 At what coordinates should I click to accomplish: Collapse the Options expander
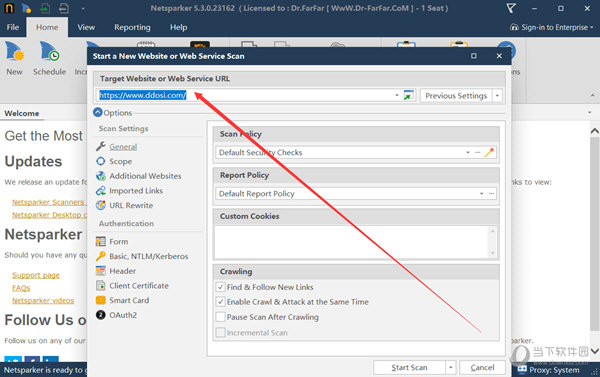tap(98, 113)
